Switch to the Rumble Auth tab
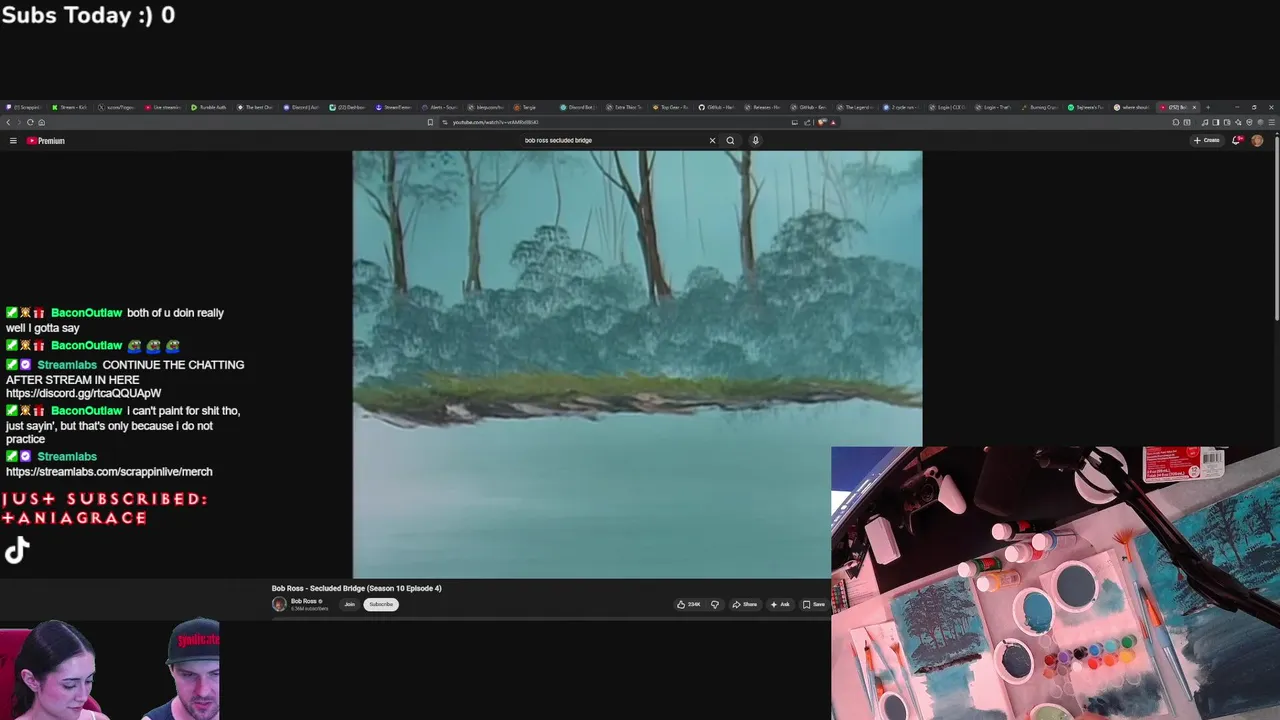Viewport: 1280px width, 720px height. pos(210,107)
